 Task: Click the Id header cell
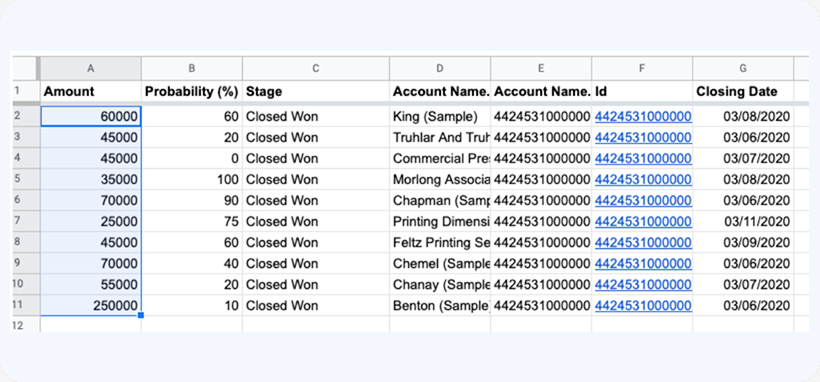(x=642, y=91)
